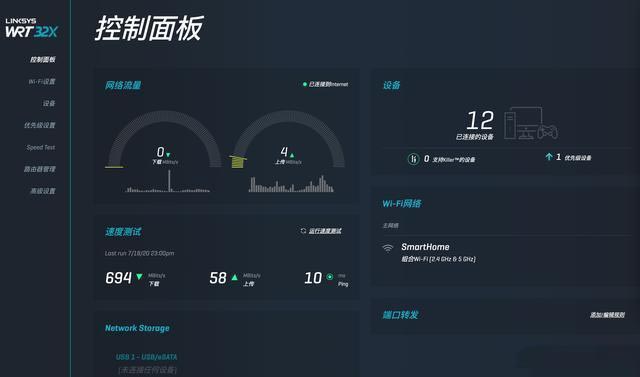Screen dimensions: 640x377
Task: Click the connected devices computer and gamepad icon
Action: click(531, 123)
